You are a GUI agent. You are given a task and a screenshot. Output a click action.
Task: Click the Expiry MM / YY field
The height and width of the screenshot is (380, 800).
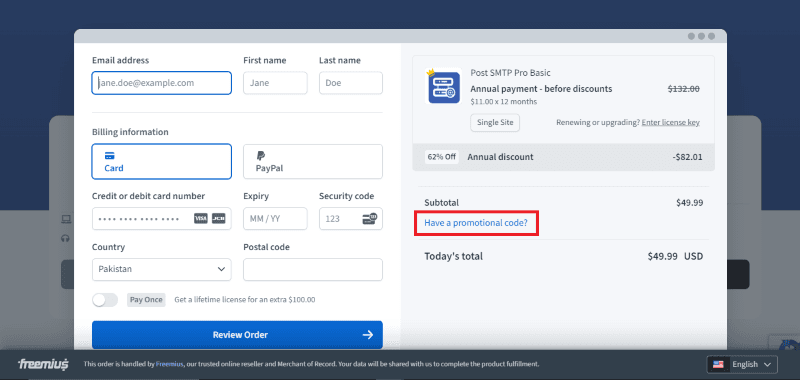click(x=275, y=218)
